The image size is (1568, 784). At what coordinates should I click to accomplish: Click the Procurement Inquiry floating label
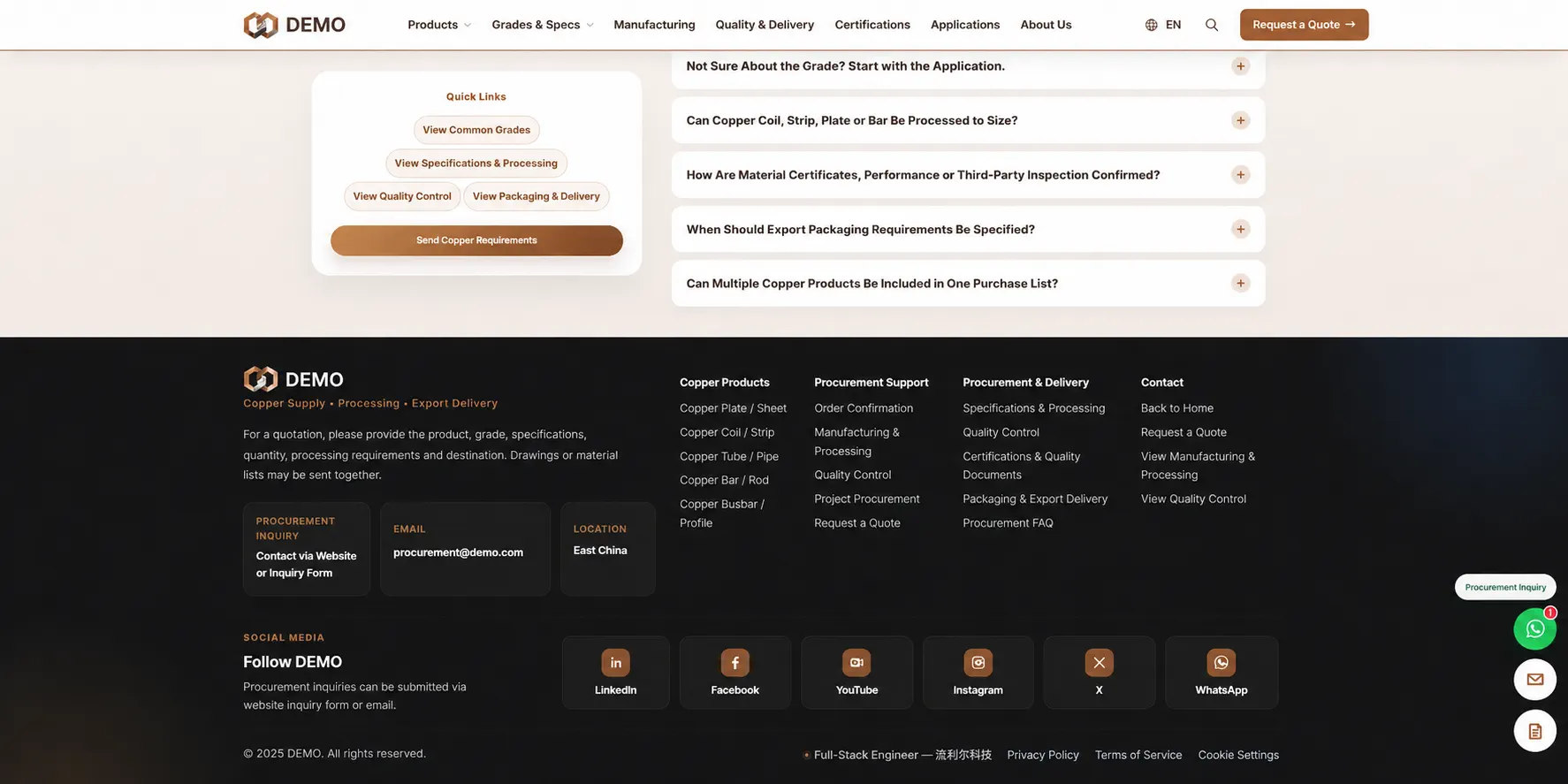click(1505, 587)
